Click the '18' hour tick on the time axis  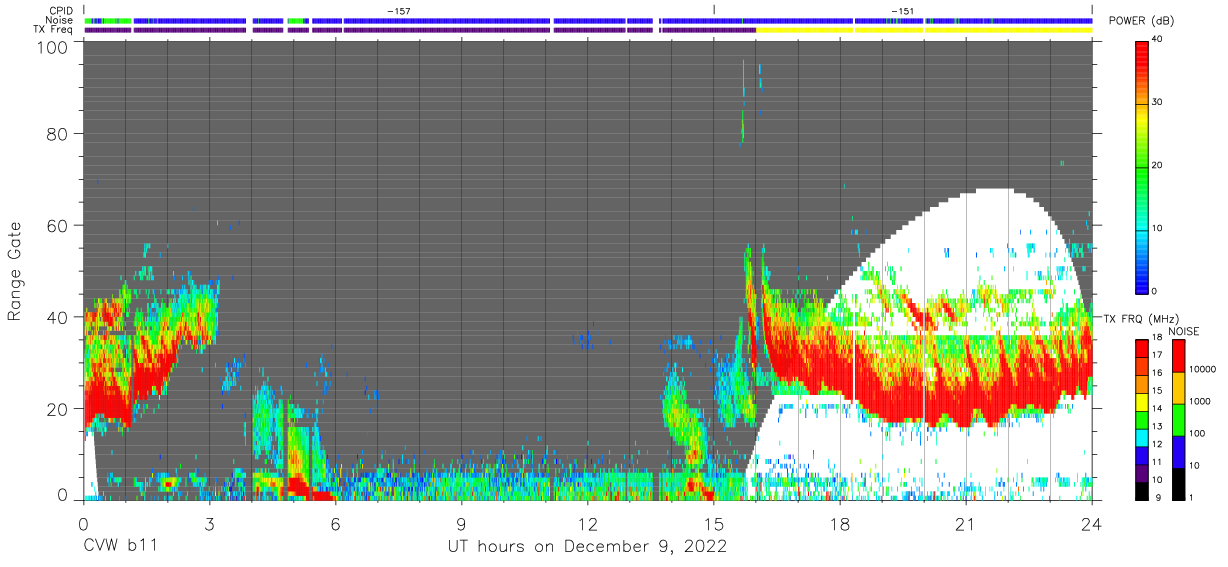coord(839,523)
